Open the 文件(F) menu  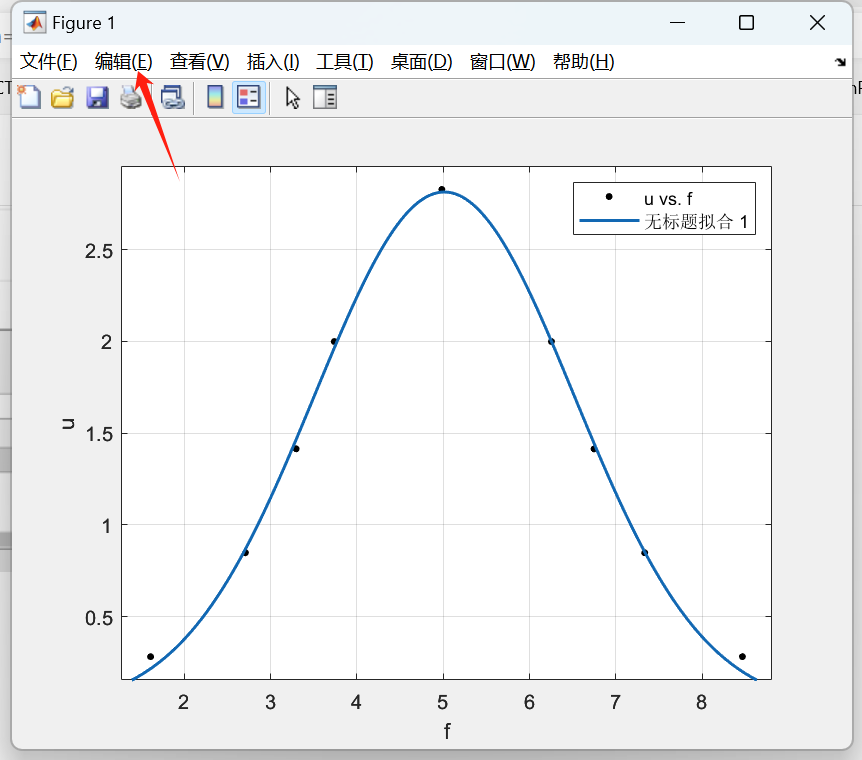49,62
